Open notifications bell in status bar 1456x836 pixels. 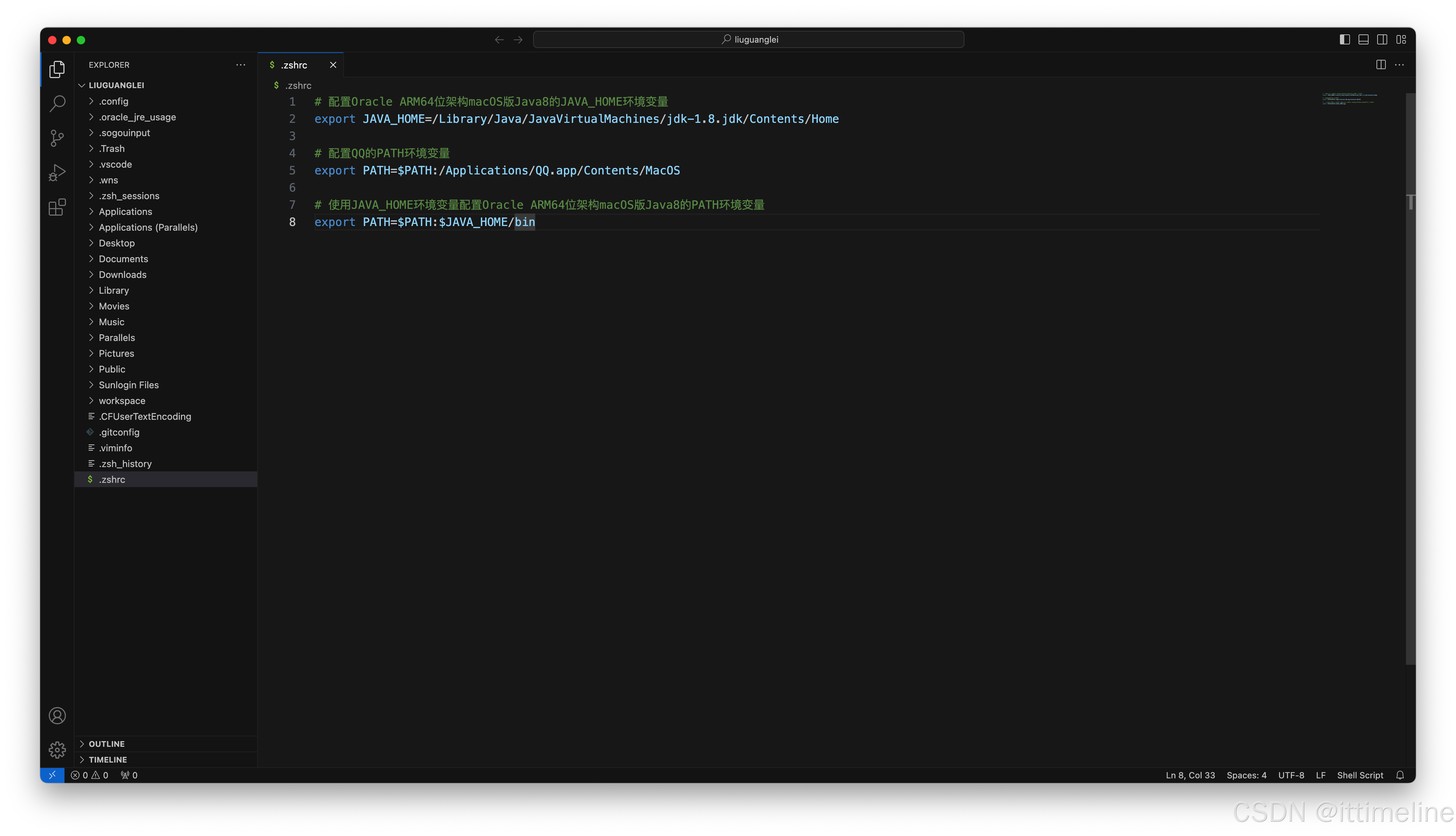click(1400, 775)
